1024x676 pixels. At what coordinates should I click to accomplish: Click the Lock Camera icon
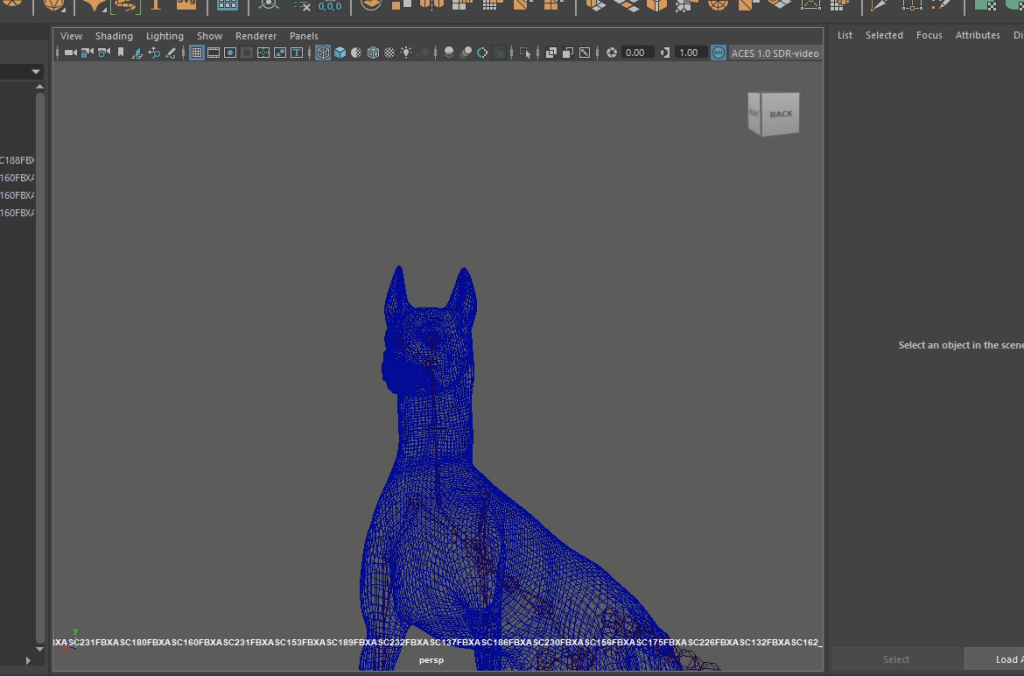click(x=87, y=53)
